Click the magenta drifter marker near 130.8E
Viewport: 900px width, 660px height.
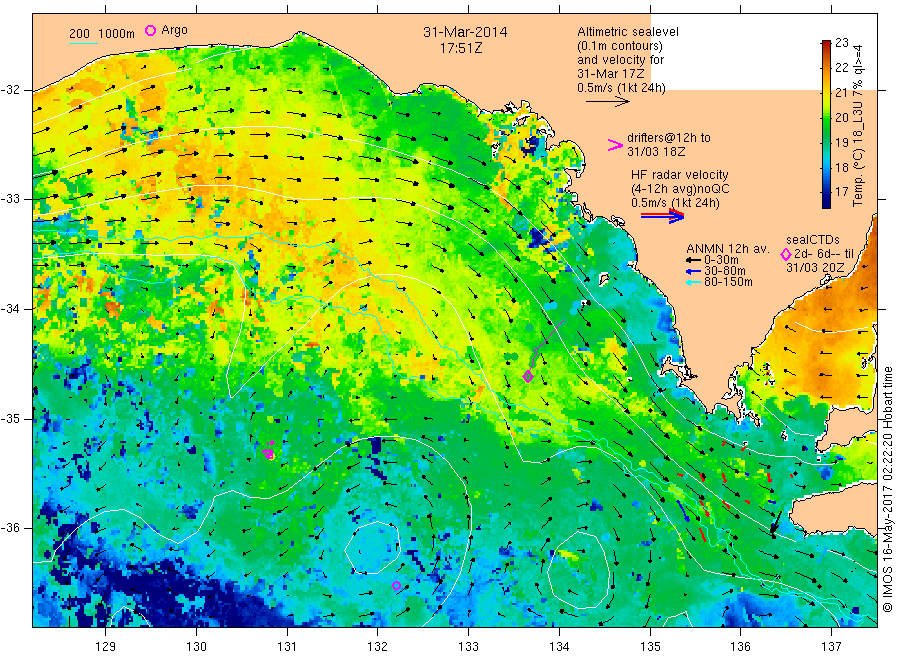(x=269, y=452)
